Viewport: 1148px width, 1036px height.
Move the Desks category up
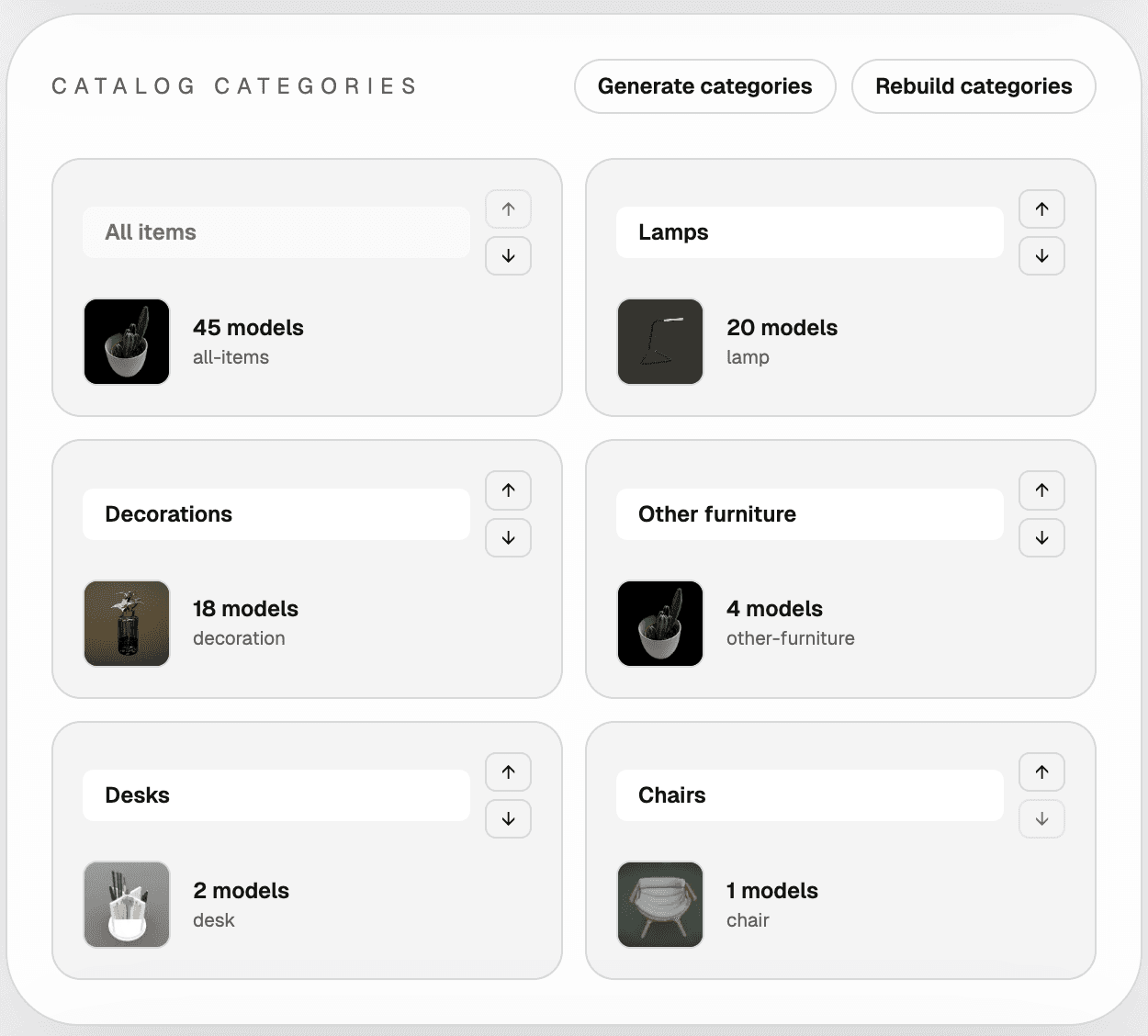pos(508,772)
